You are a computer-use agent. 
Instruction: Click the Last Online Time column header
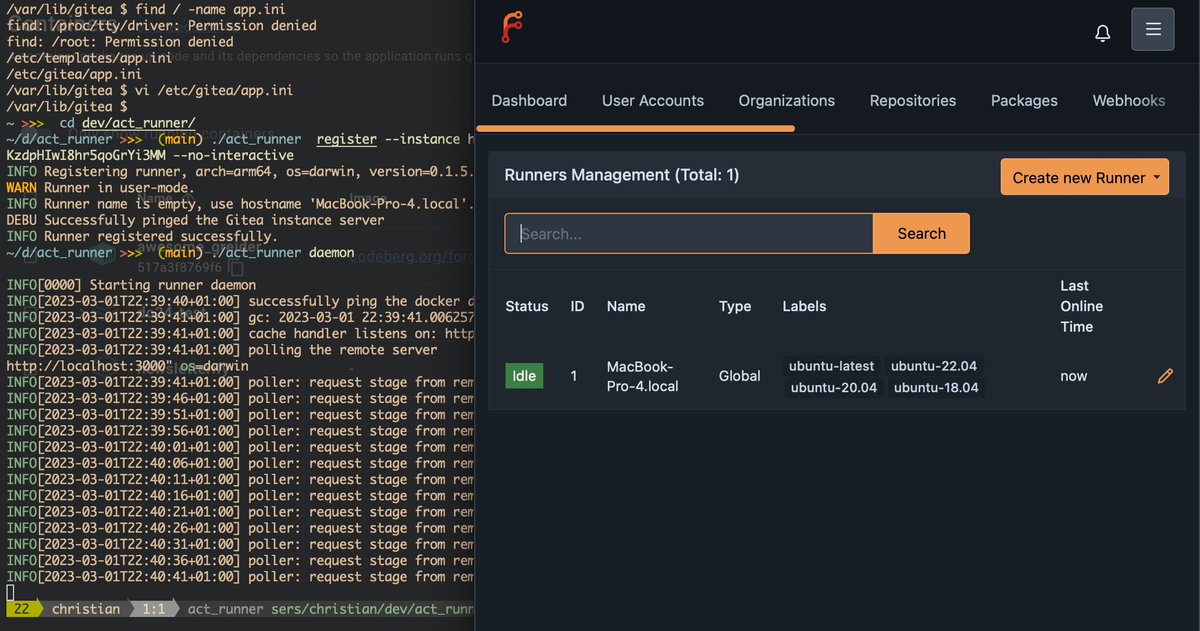click(x=1082, y=306)
